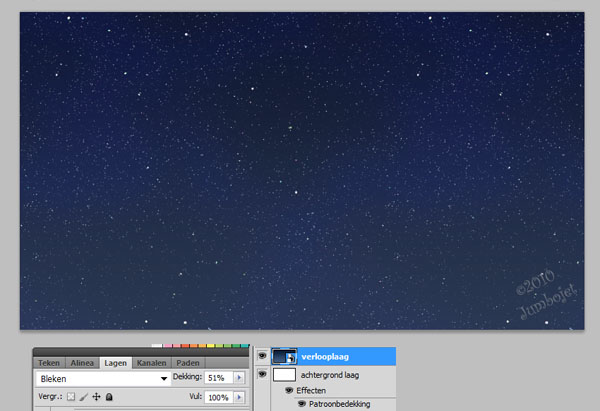The height and width of the screenshot is (411, 600).
Task: Hide the achtergrond laag layer
Action: [x=262, y=373]
